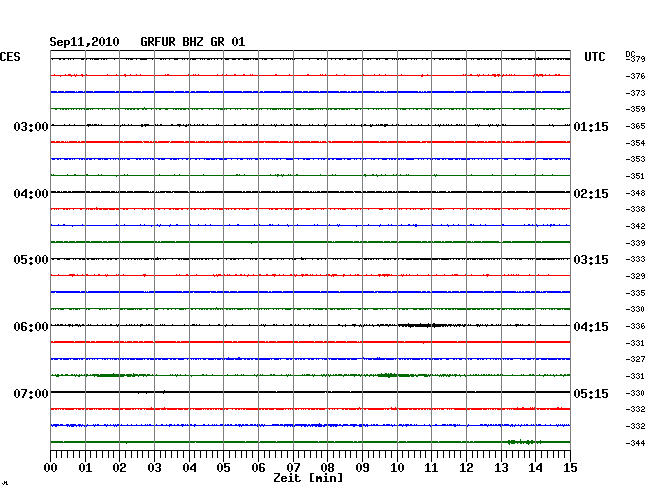Select the 07:00 local time label

(31, 393)
